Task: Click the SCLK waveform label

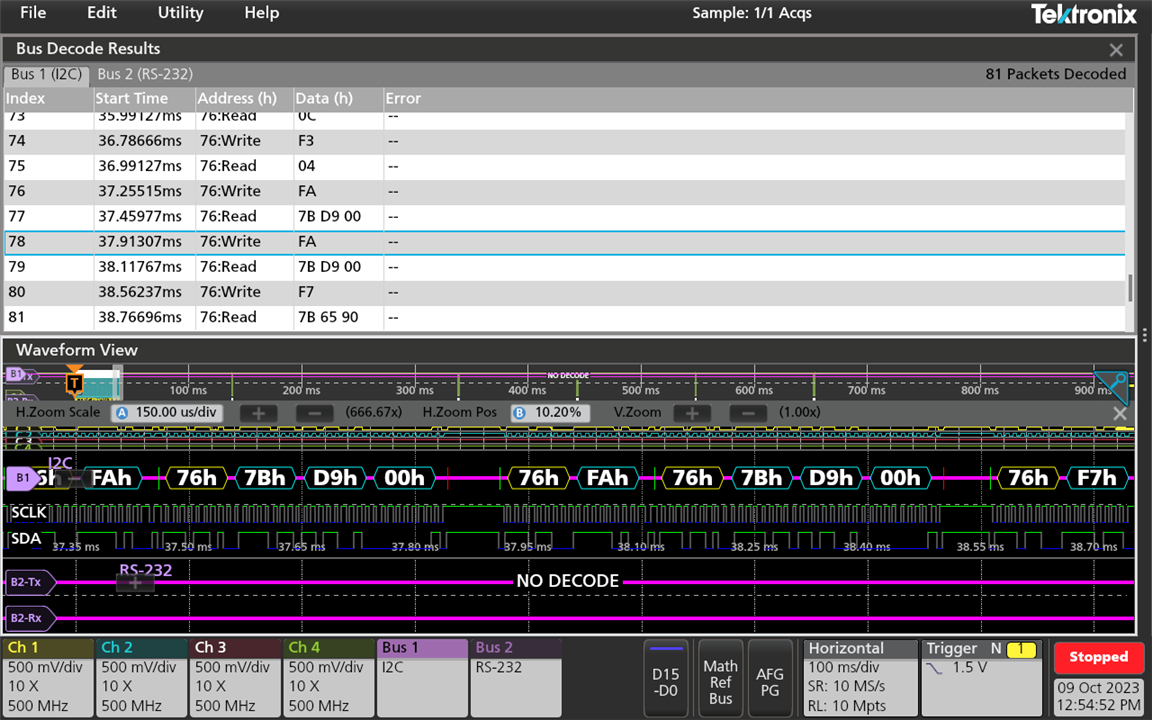Action: [29, 512]
